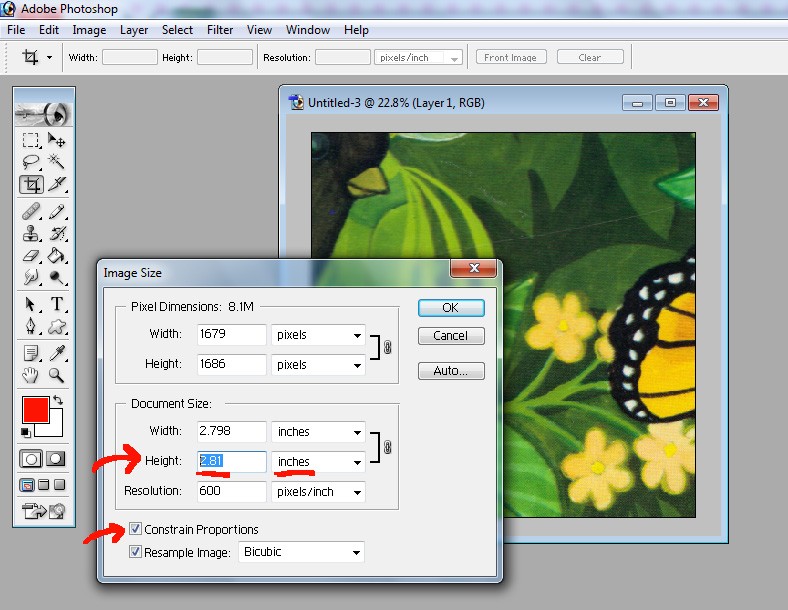Select the Lasso tool
The width and height of the screenshot is (788, 610).
[31, 162]
